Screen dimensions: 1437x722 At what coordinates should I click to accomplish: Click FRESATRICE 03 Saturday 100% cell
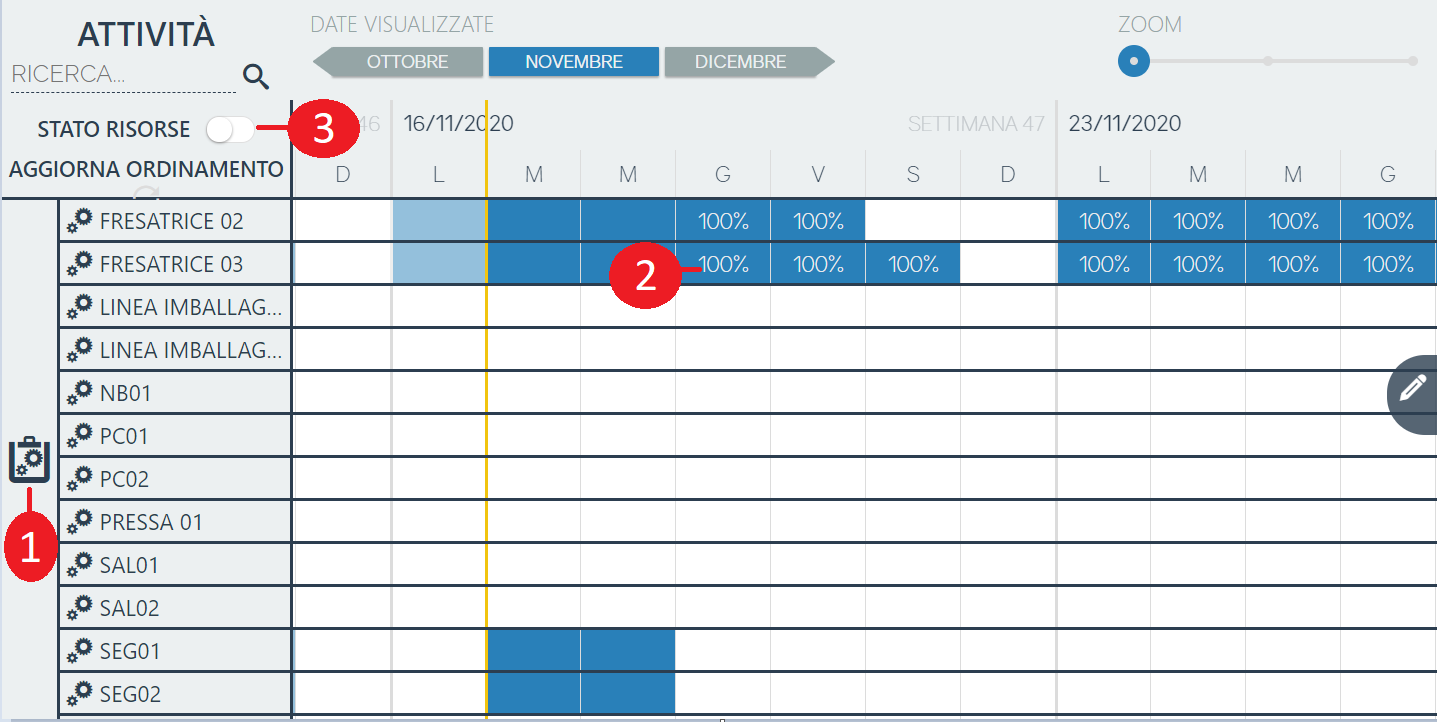tap(913, 264)
